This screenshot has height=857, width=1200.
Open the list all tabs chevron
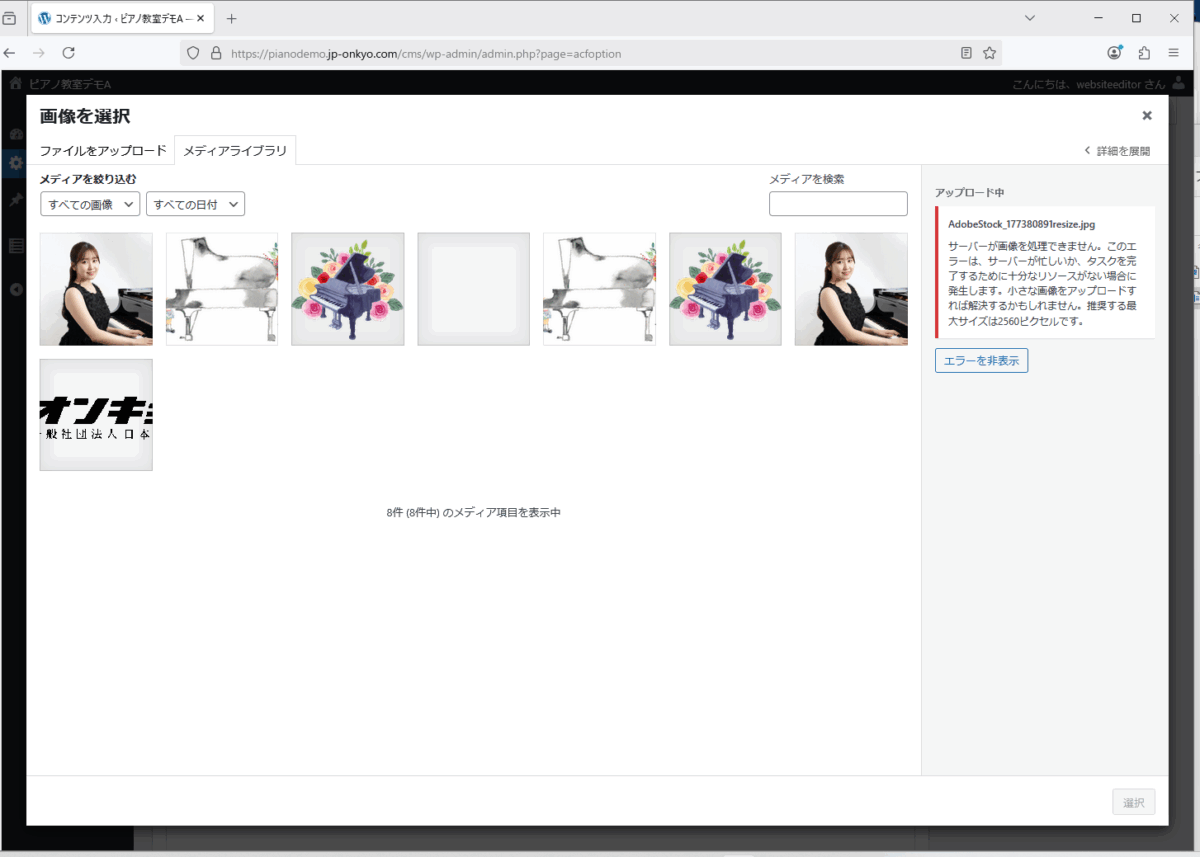pyautogui.click(x=1030, y=18)
